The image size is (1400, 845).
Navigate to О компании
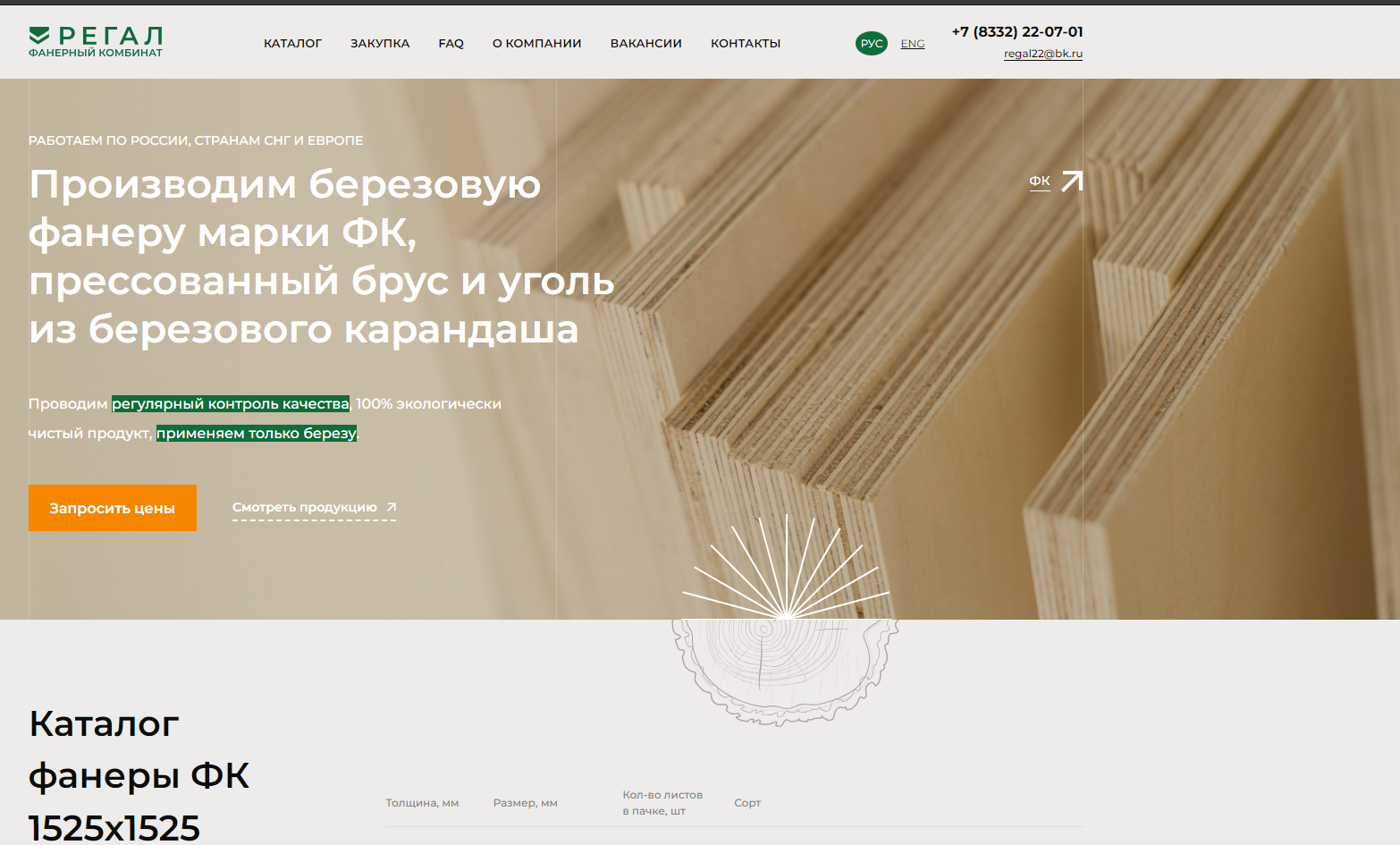click(536, 44)
